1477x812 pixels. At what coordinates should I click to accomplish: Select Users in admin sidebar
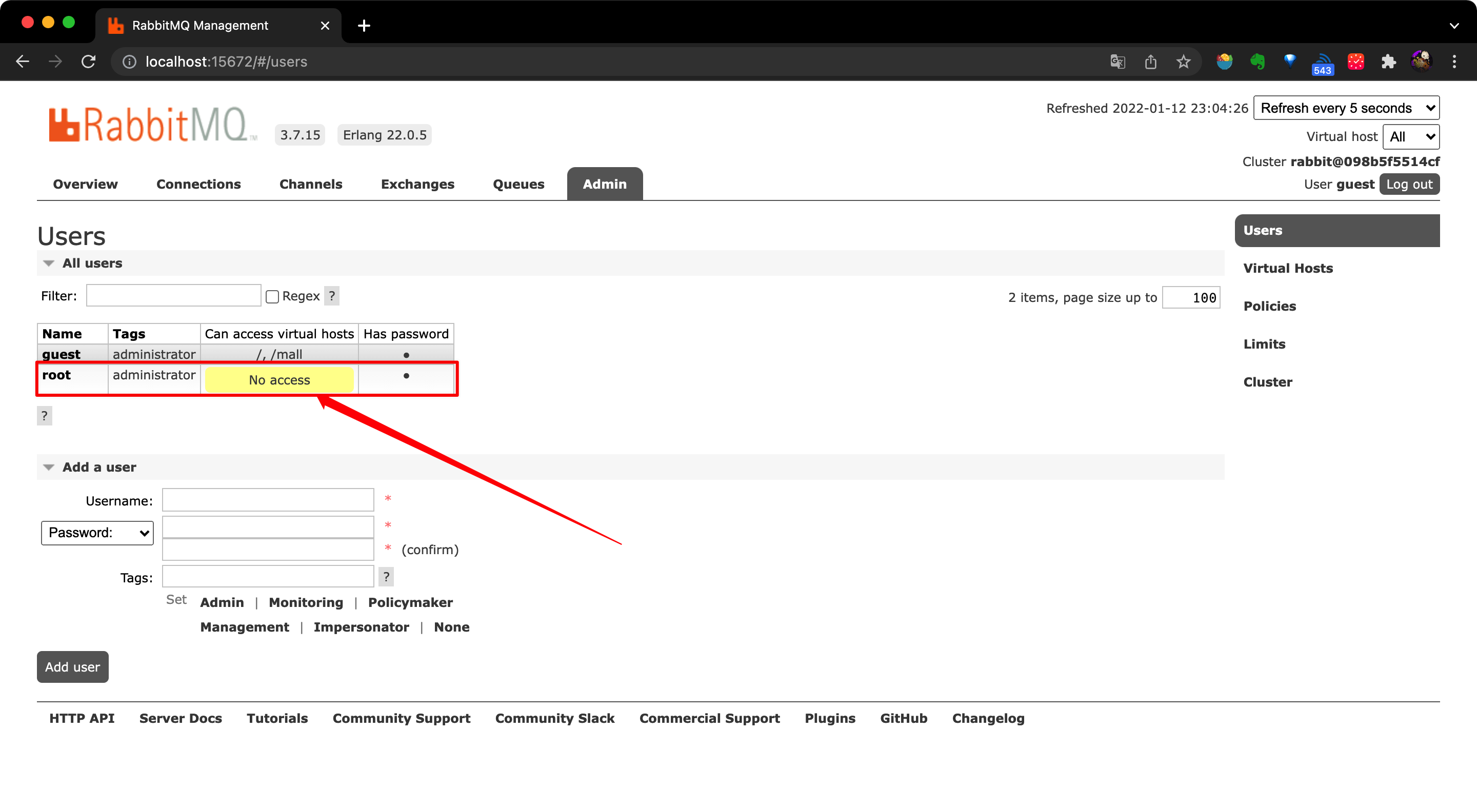coord(1336,230)
